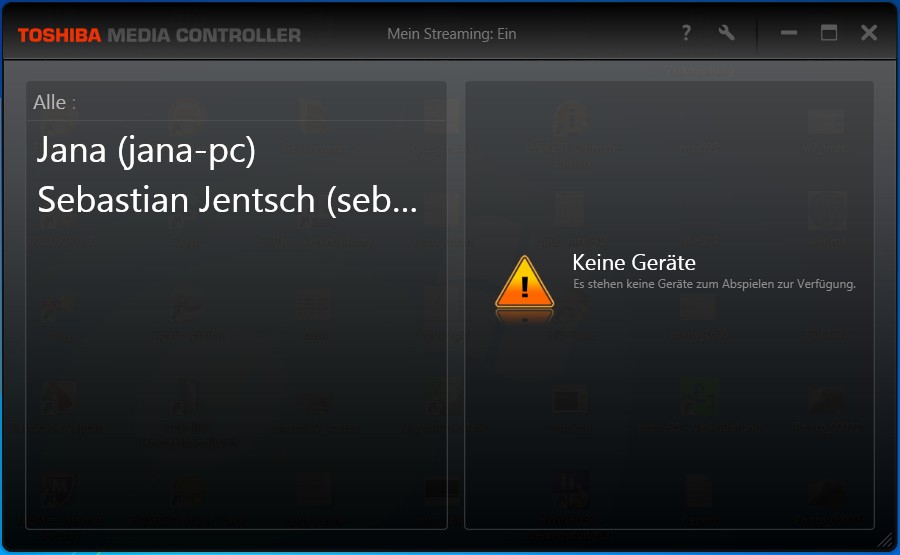Click the orange warning triangle icon
The height and width of the screenshot is (555, 900).
(x=524, y=282)
